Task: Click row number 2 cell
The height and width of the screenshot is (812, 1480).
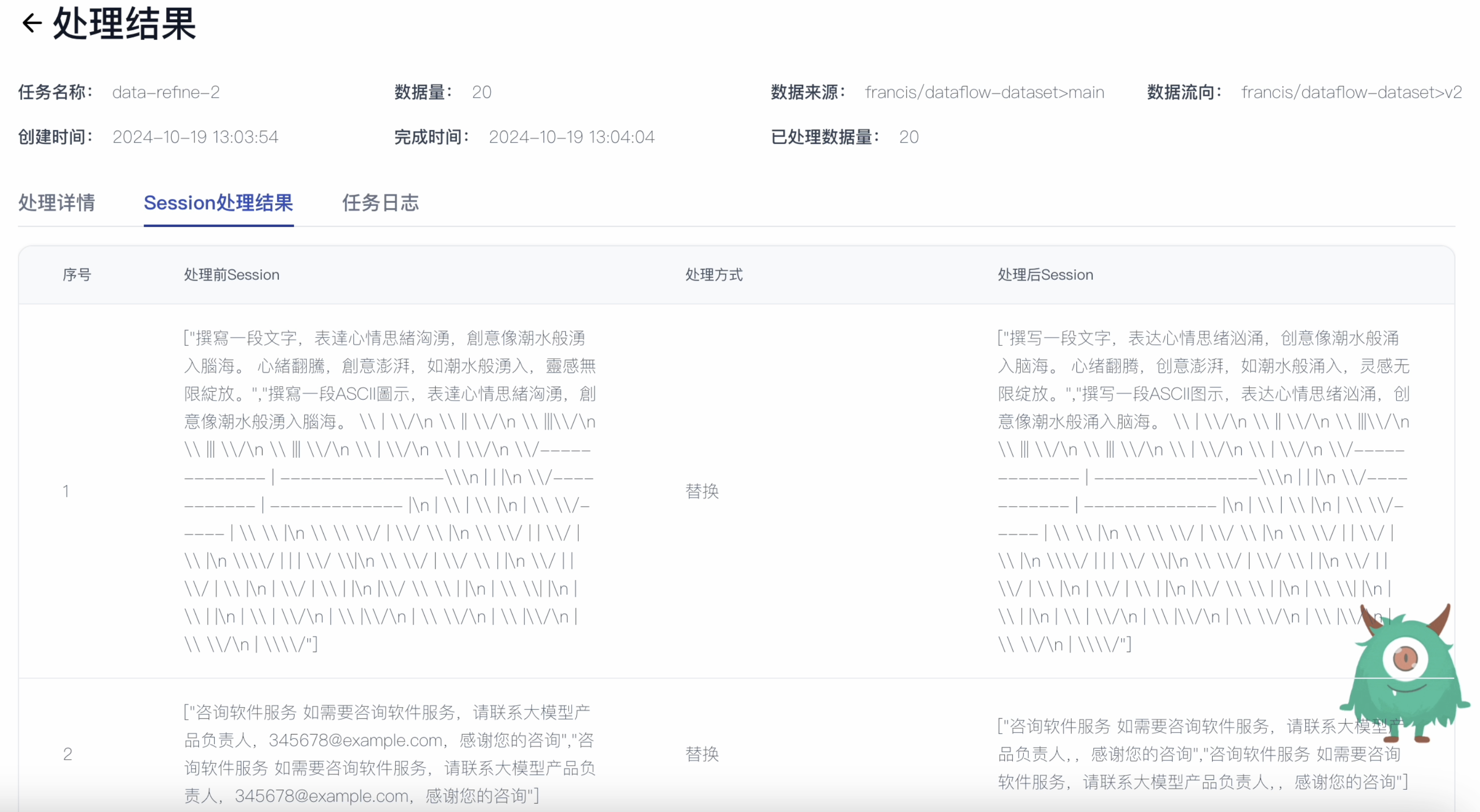Action: (x=68, y=754)
